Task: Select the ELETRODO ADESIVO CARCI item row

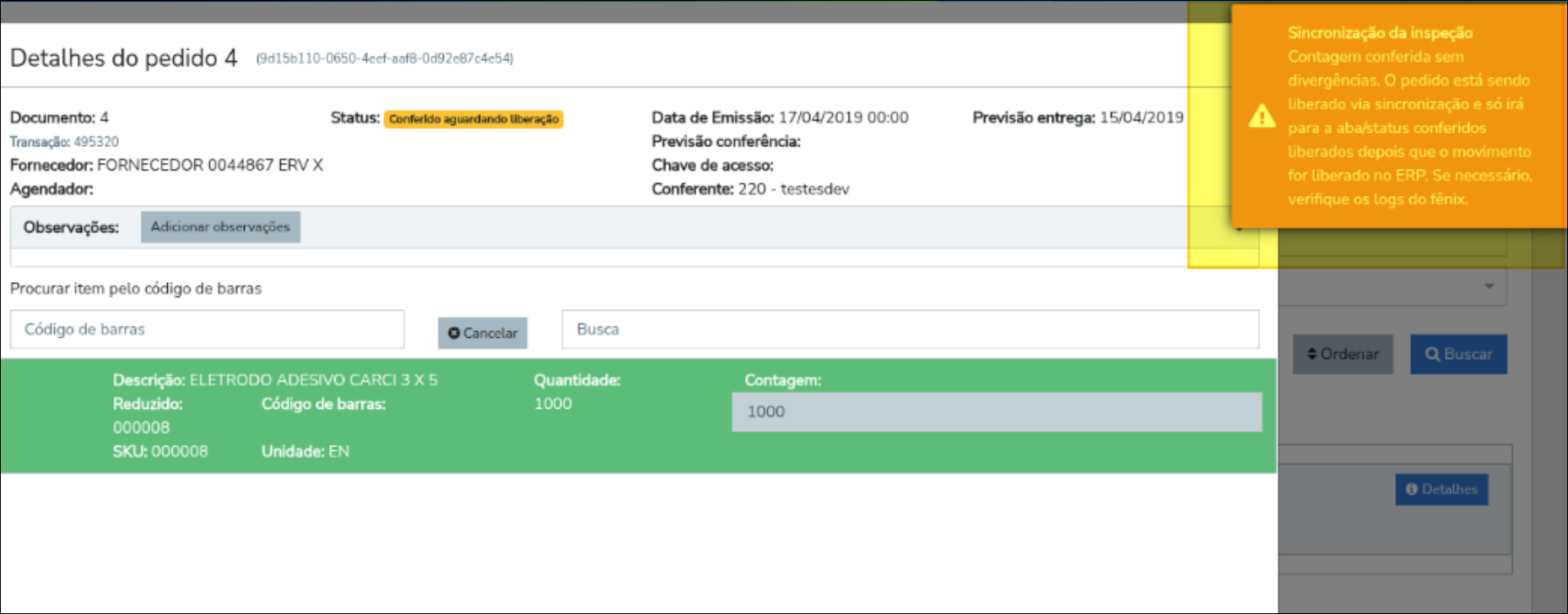Action: pyautogui.click(x=638, y=416)
